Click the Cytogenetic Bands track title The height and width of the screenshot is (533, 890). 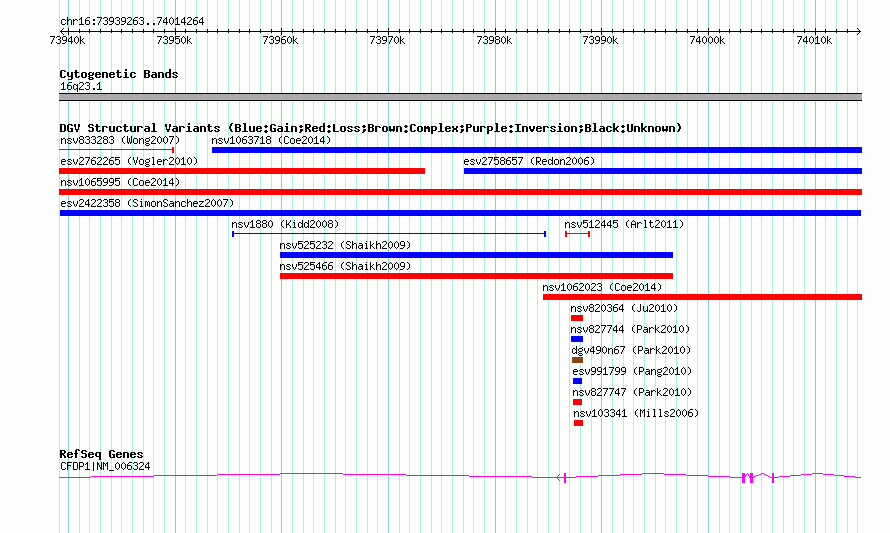click(119, 74)
